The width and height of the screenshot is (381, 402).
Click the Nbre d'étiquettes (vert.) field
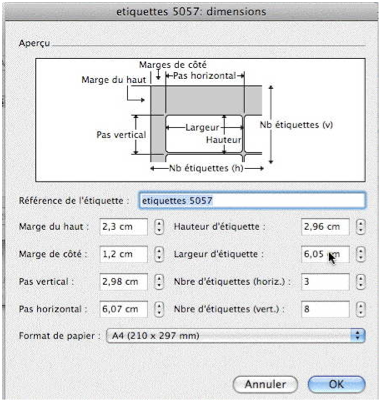(325, 309)
